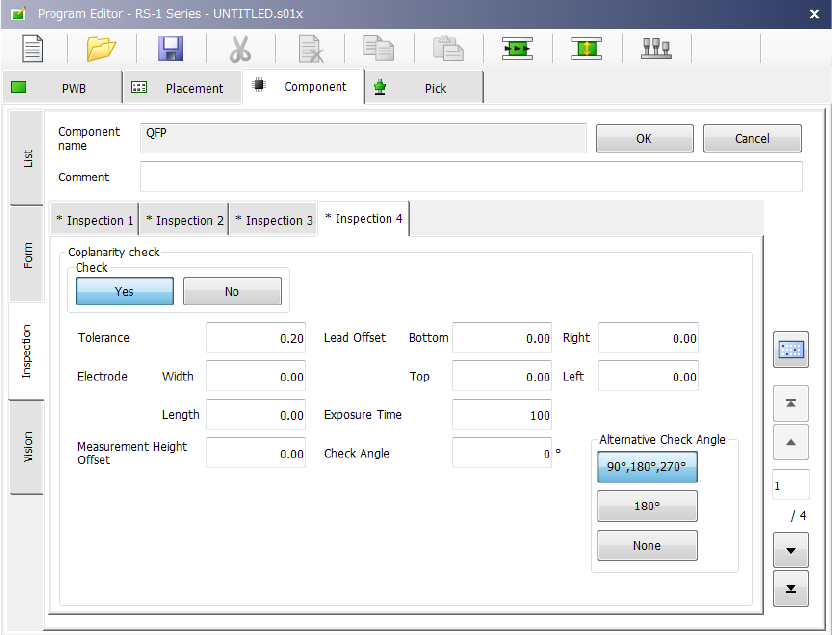Select None alternative check angle
This screenshot has height=635, width=832.
[647, 545]
